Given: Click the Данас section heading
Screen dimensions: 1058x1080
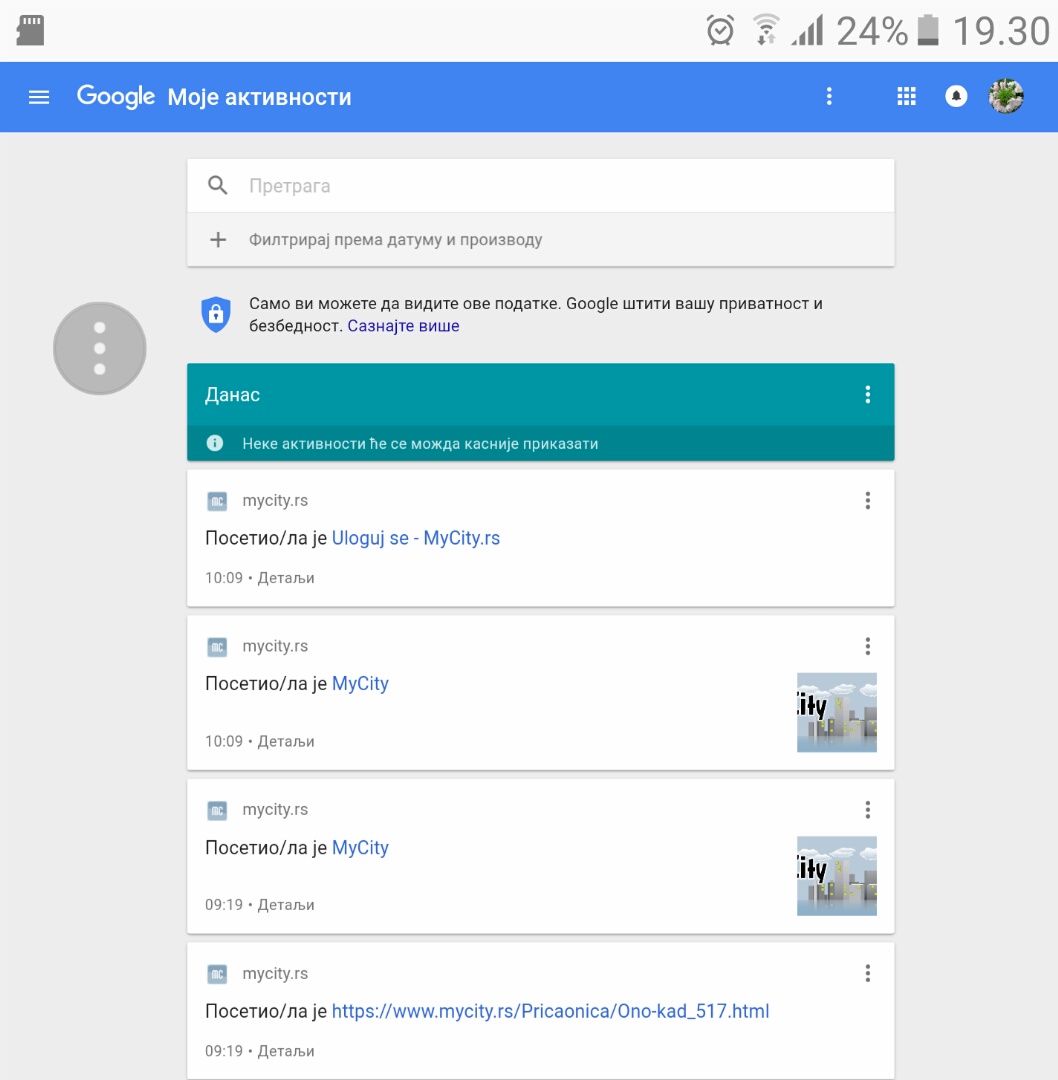Looking at the screenshot, I should [232, 395].
